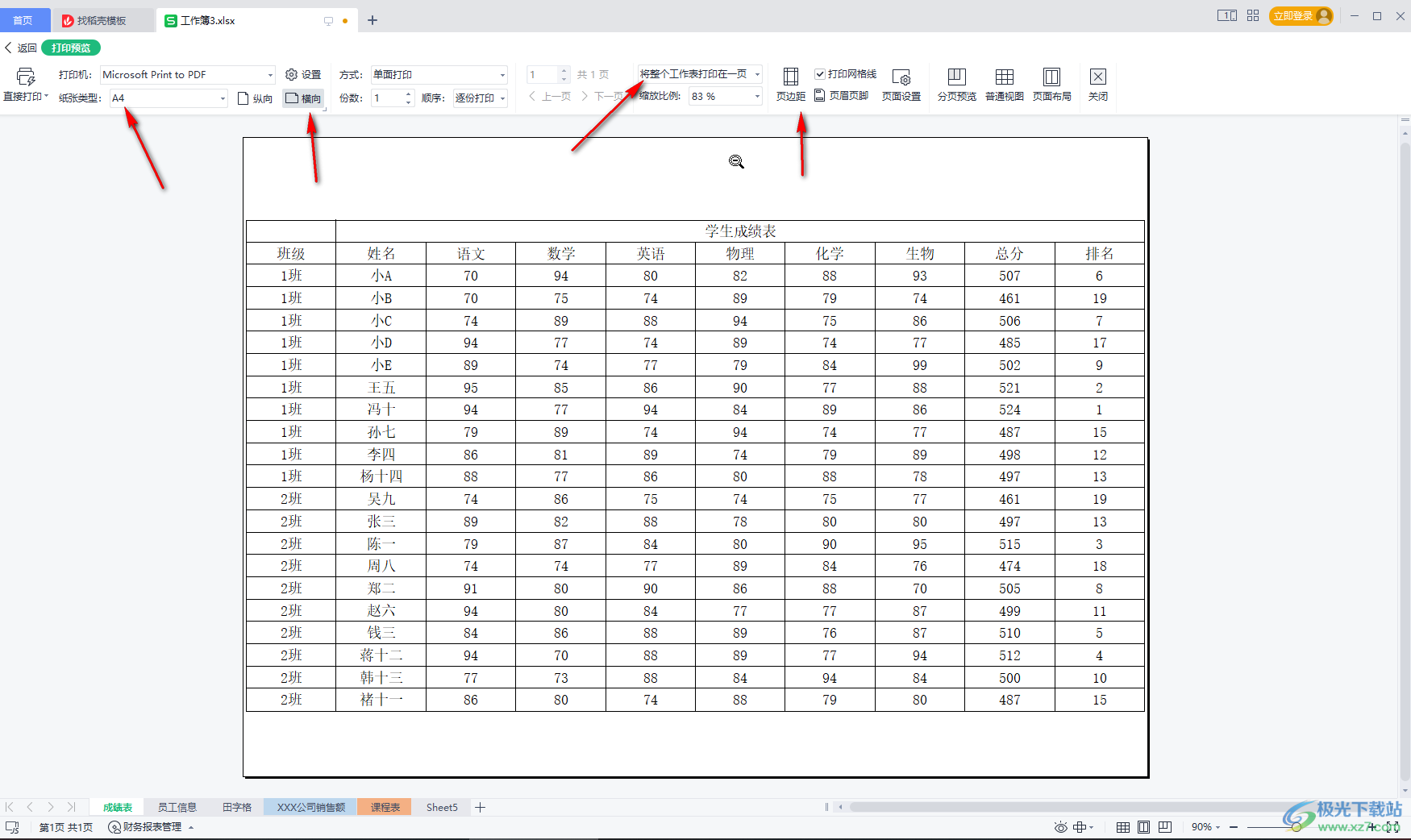Viewport: 1411px width, 840px height.
Task: Add a new sheet with the plus
Action: pyautogui.click(x=481, y=807)
